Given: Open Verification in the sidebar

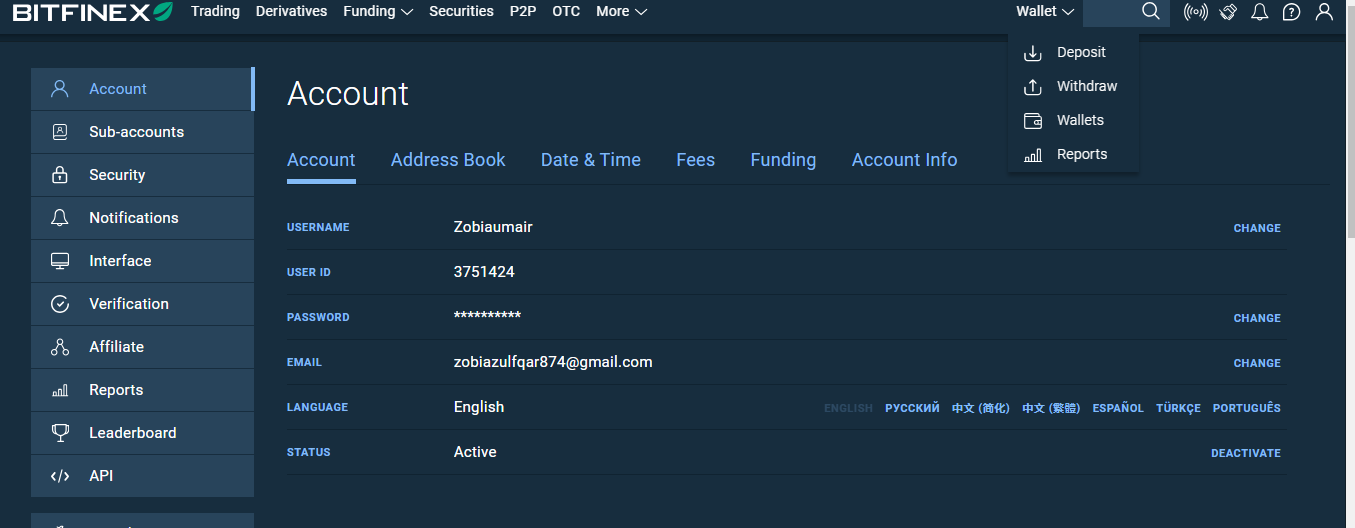Looking at the screenshot, I should coord(142,304).
